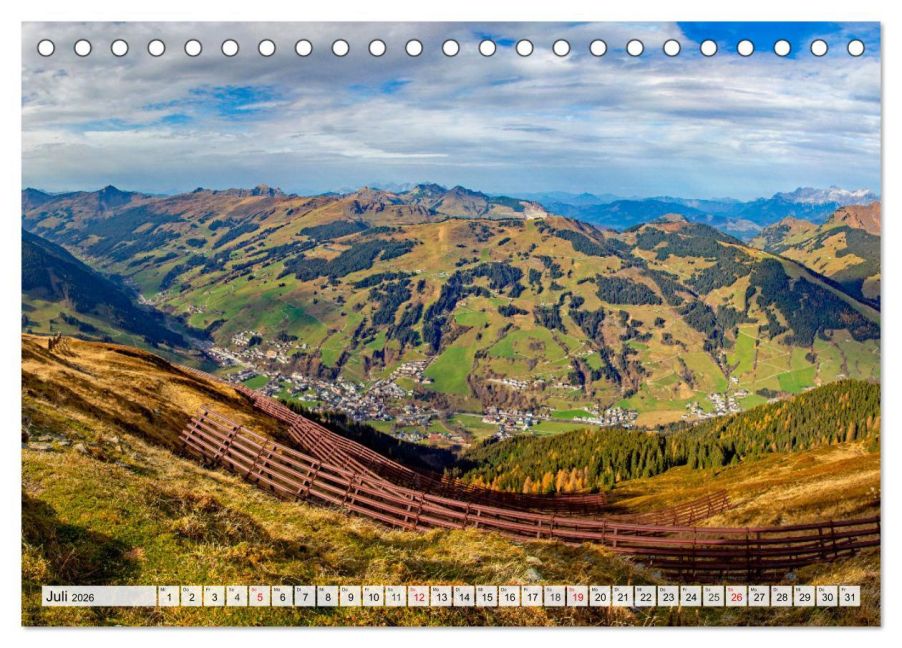Click the last binding hole at top right
Screen dimensions: 902x648
(x=856, y=48)
